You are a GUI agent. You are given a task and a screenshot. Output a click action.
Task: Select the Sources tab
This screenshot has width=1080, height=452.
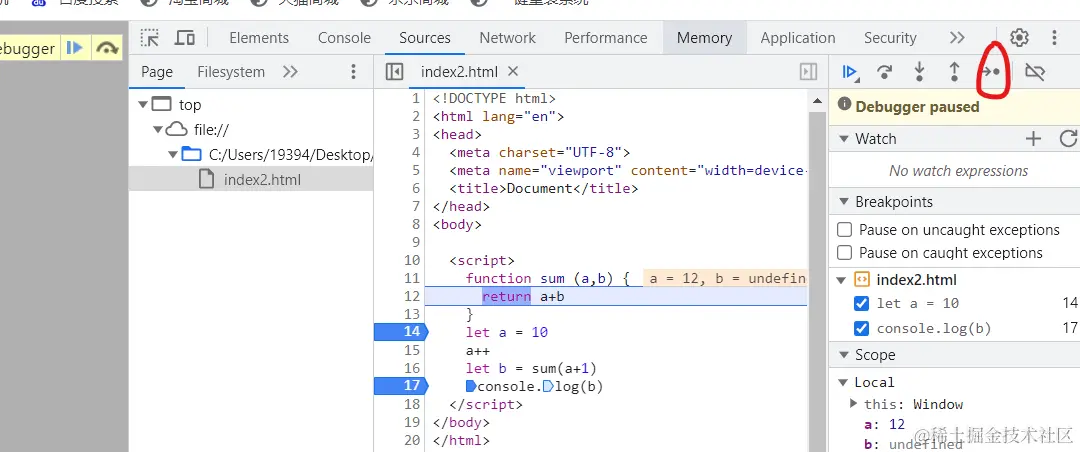pyautogui.click(x=425, y=38)
